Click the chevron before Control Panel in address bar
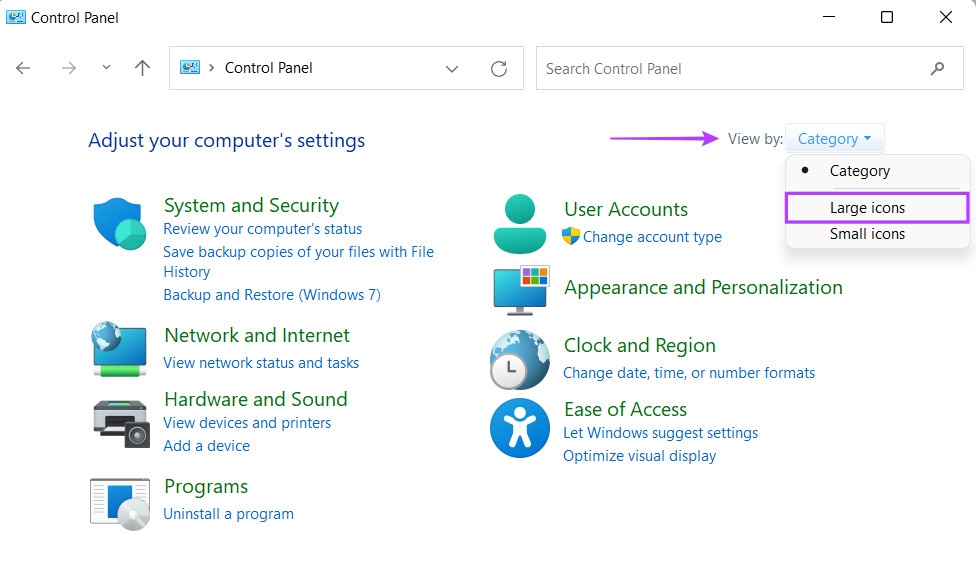The height and width of the screenshot is (567, 976). pos(212,67)
